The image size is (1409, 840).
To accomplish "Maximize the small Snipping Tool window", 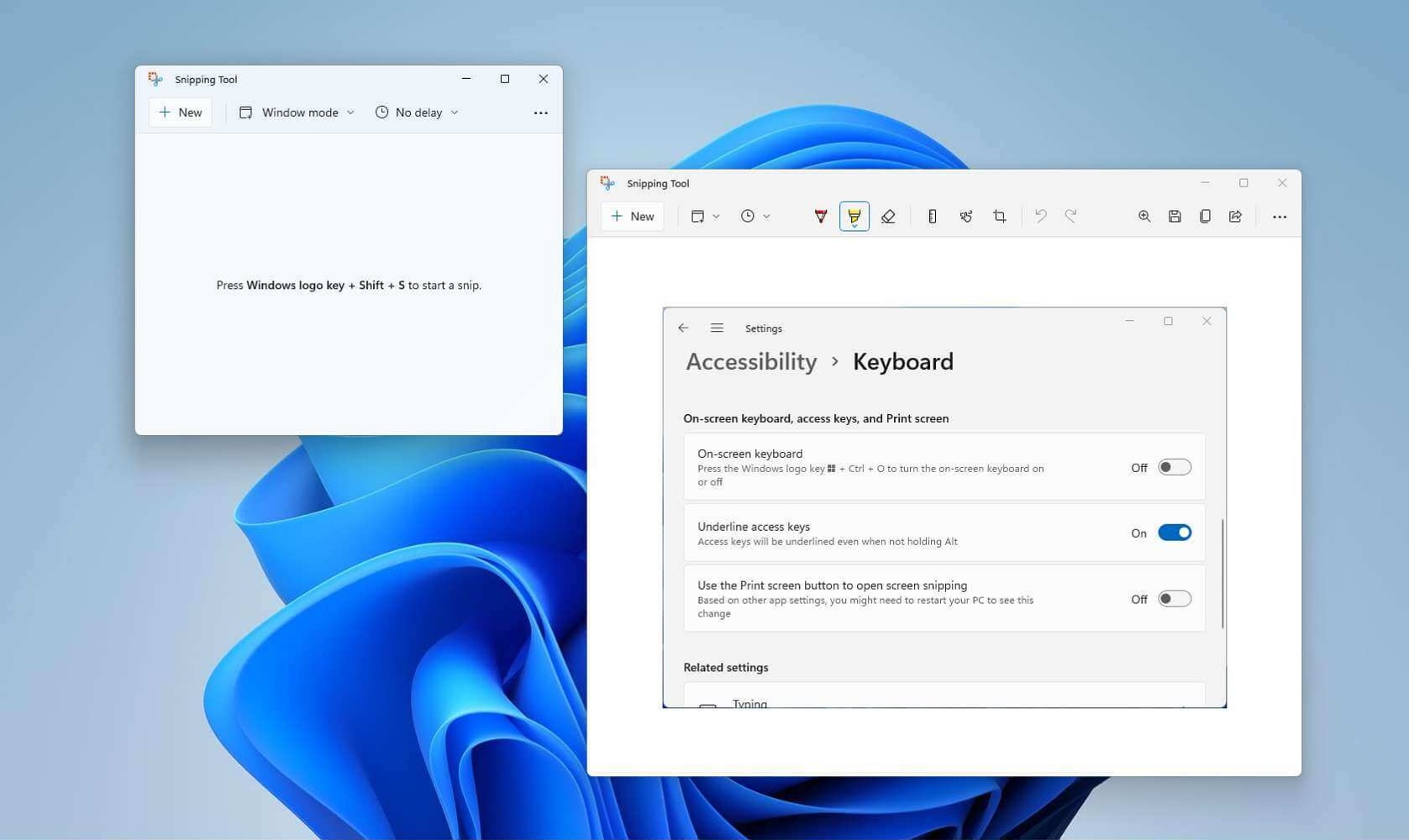I will tap(505, 79).
